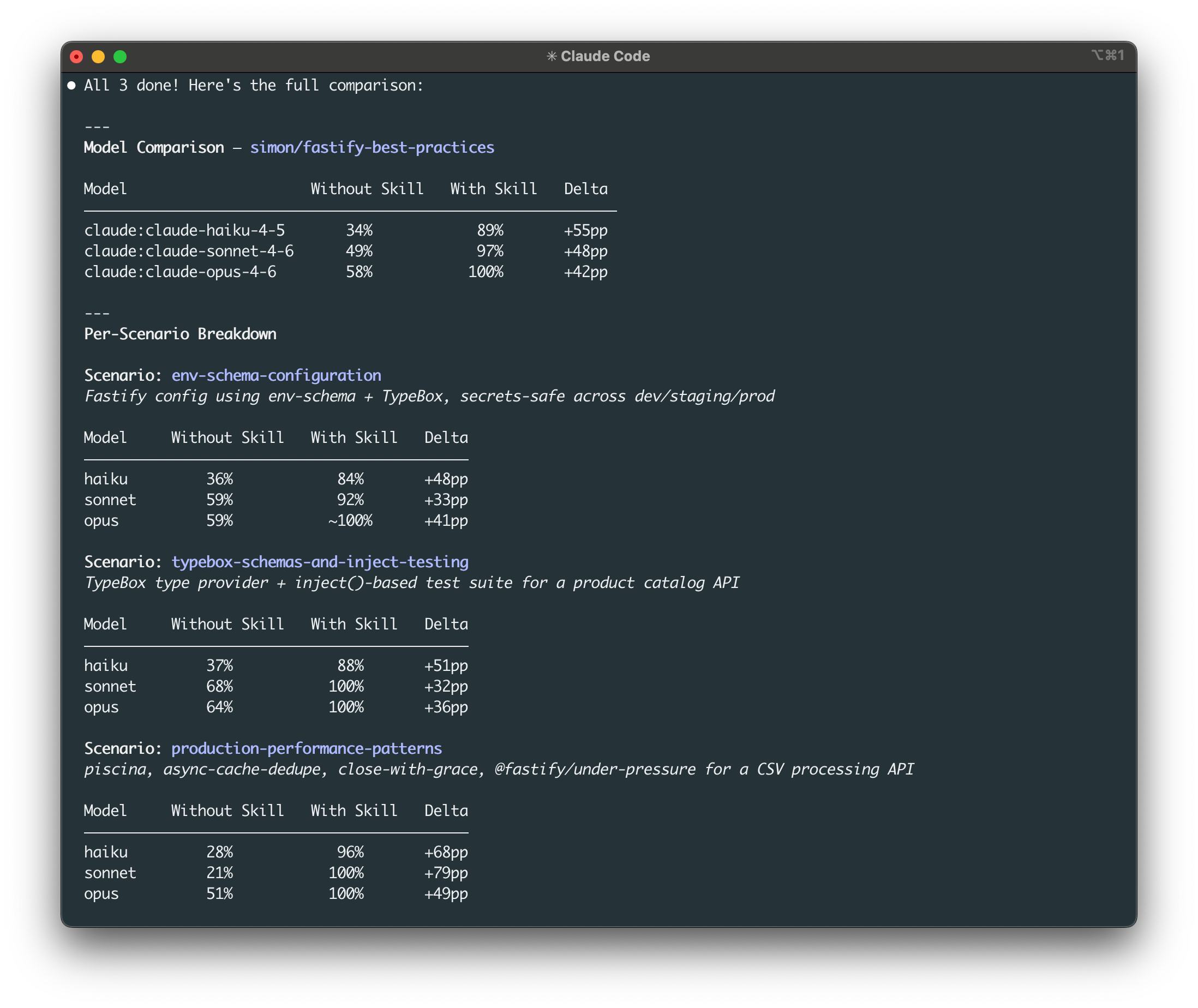Select the 'claude:claude-haiku-4-5' row label
1198x1008 pixels.
click(184, 230)
